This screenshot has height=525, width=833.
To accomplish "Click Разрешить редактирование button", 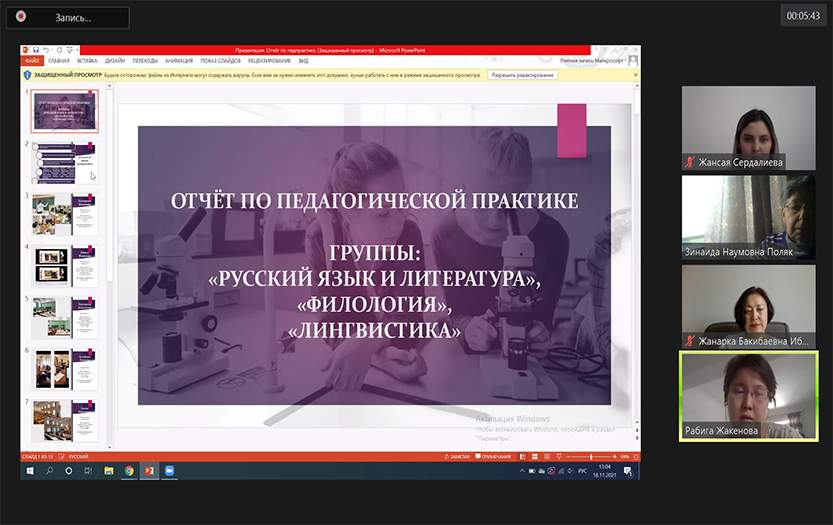I will click(522, 75).
